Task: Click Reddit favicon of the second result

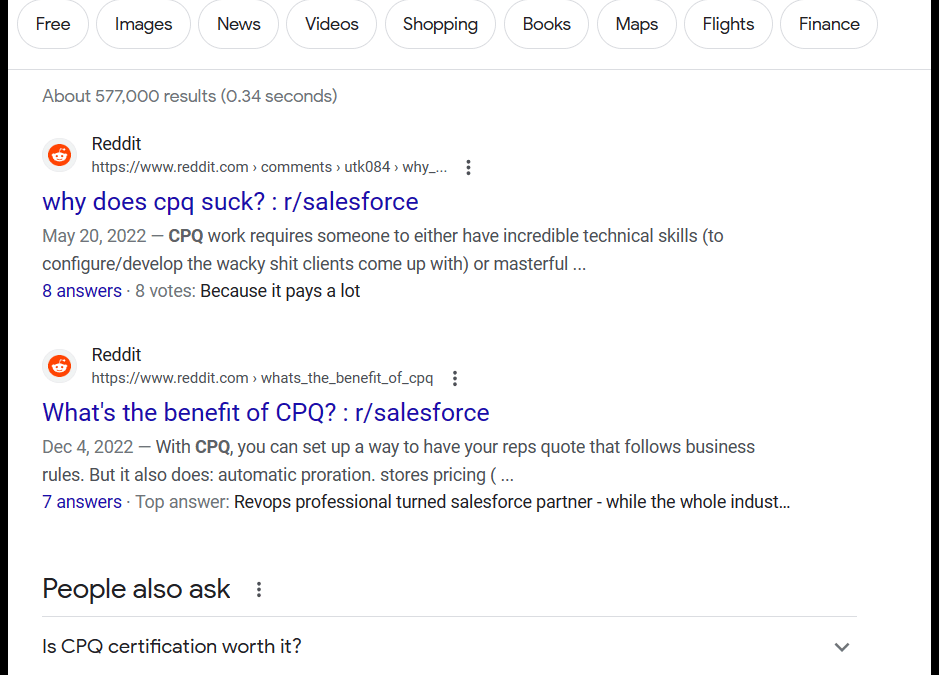Action: coord(60,366)
